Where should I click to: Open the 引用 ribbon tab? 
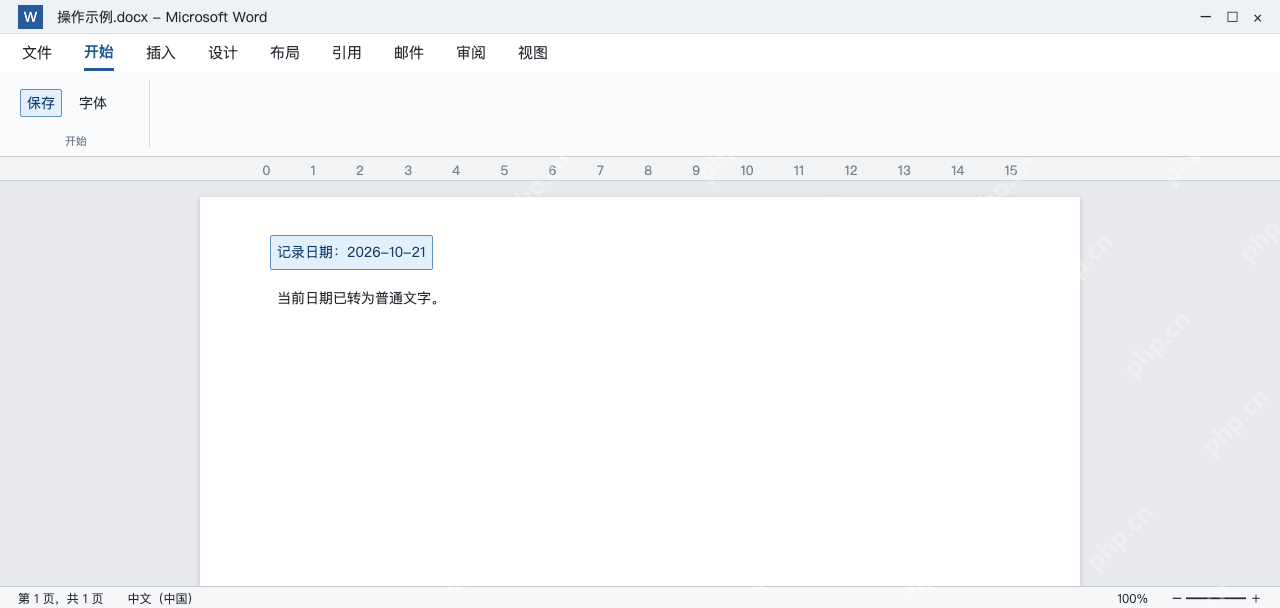point(347,53)
